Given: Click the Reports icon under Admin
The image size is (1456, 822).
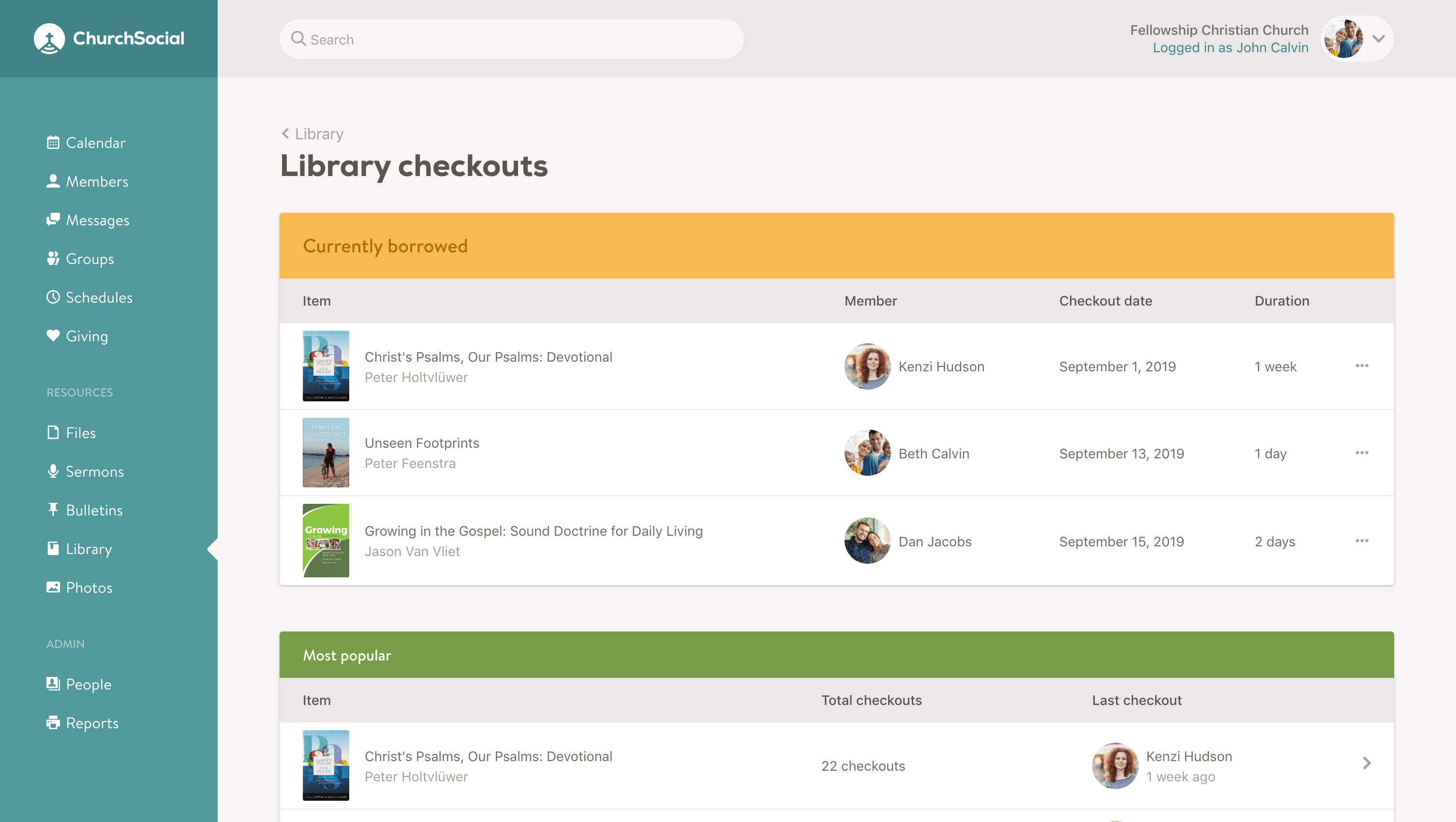Looking at the screenshot, I should (53, 722).
